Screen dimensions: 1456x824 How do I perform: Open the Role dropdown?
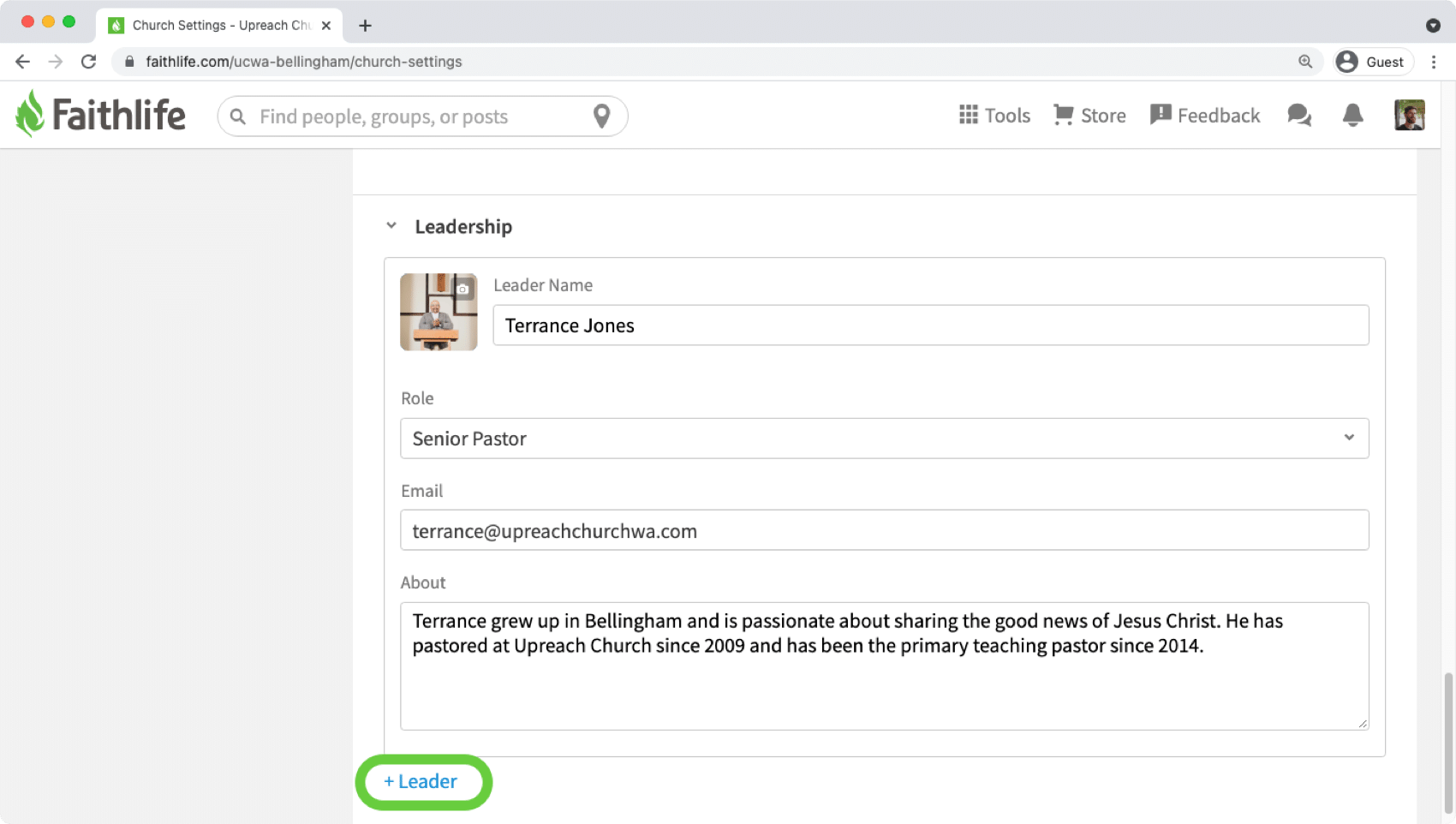885,439
